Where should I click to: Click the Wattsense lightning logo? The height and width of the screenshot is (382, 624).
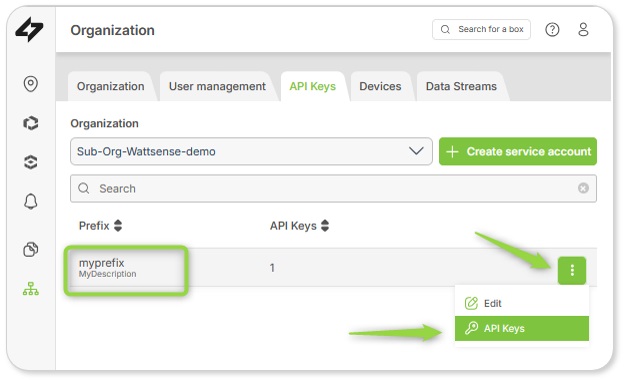29,29
